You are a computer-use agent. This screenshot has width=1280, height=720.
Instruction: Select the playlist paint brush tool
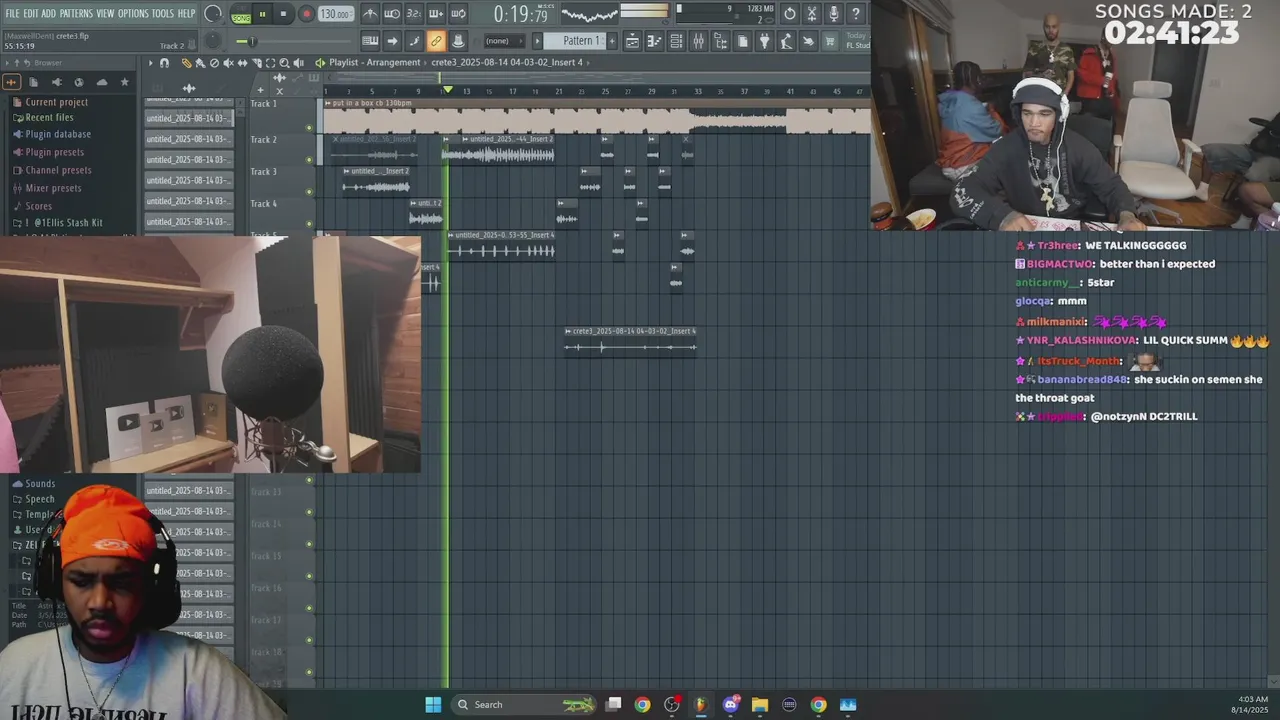[x=200, y=63]
